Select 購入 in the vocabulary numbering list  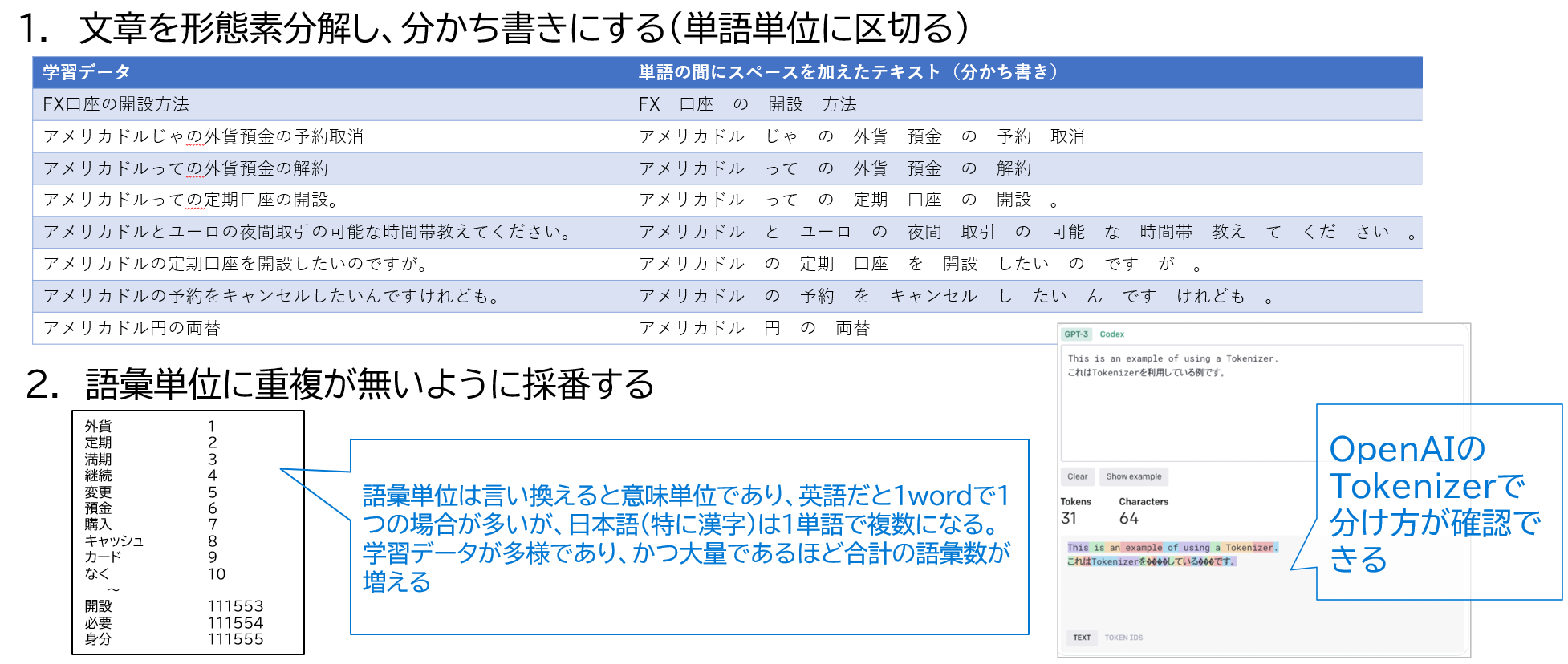(99, 524)
